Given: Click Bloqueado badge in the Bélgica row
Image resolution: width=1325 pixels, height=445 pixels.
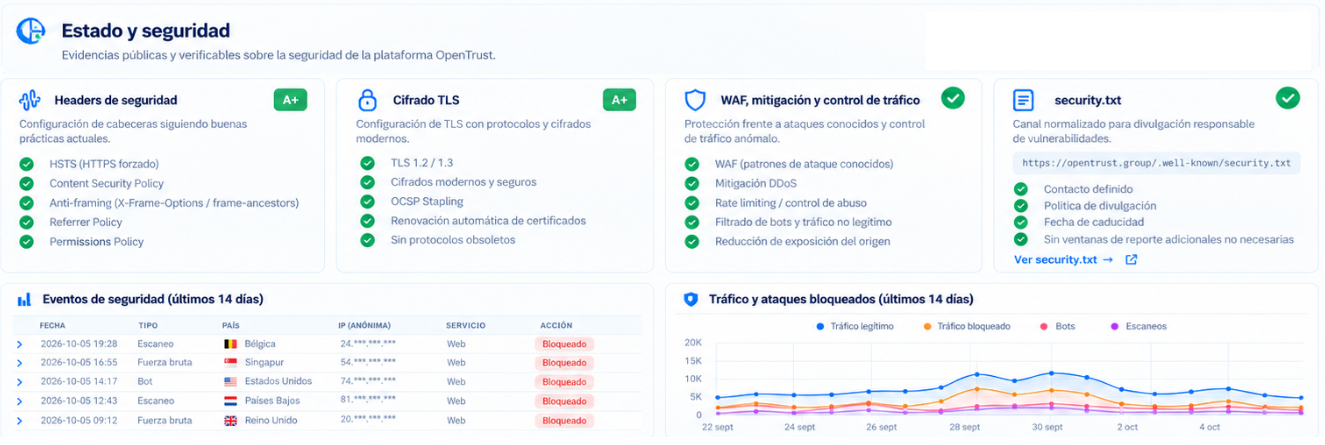Looking at the screenshot, I should pyautogui.click(x=564, y=344).
